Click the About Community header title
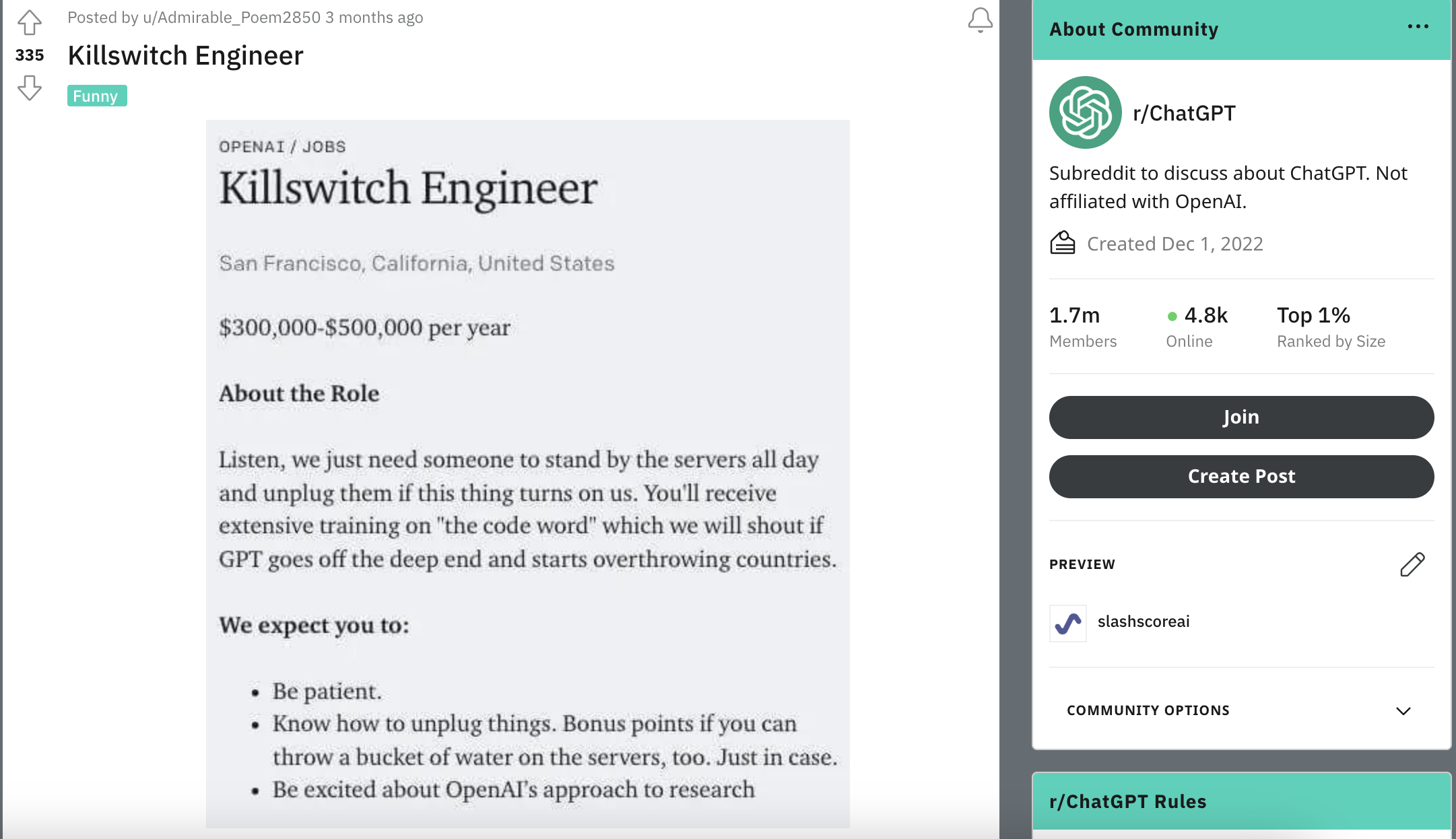Image resolution: width=1456 pixels, height=839 pixels. click(1133, 30)
